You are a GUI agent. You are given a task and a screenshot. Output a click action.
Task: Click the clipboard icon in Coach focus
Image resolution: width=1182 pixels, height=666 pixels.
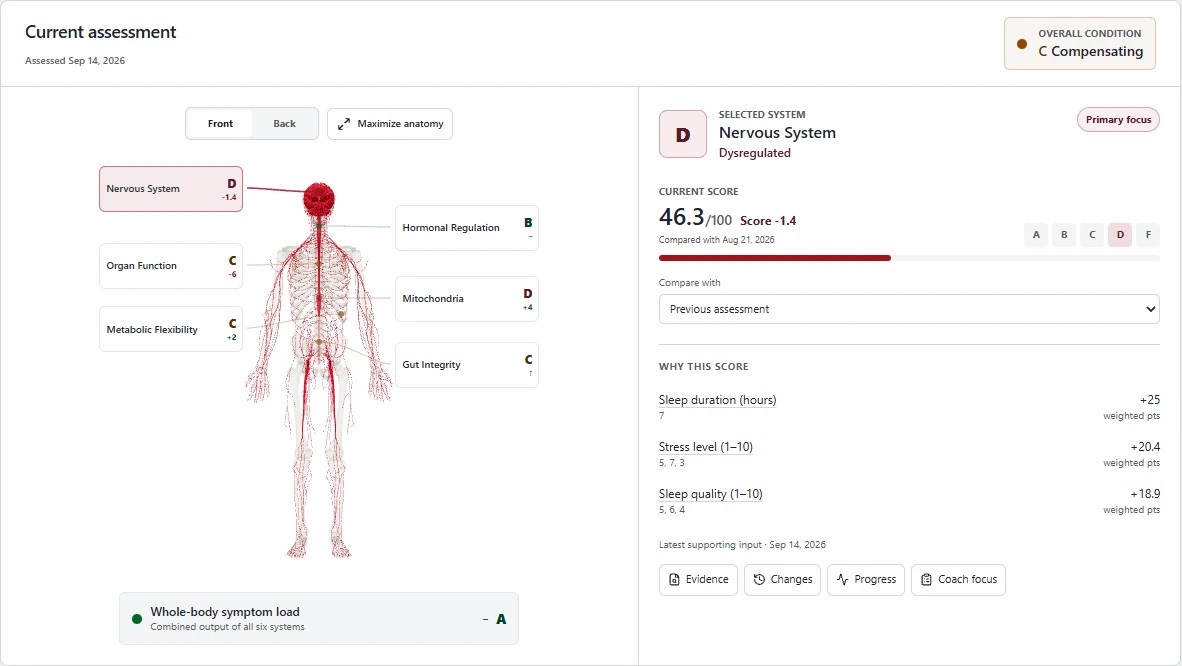tap(926, 580)
